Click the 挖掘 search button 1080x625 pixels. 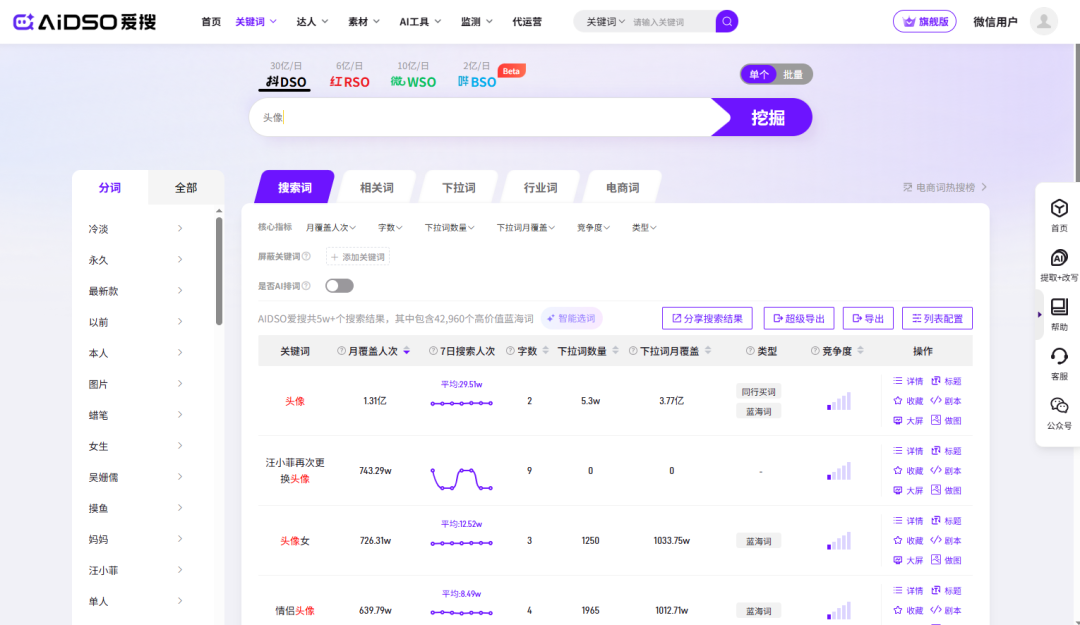pos(768,117)
